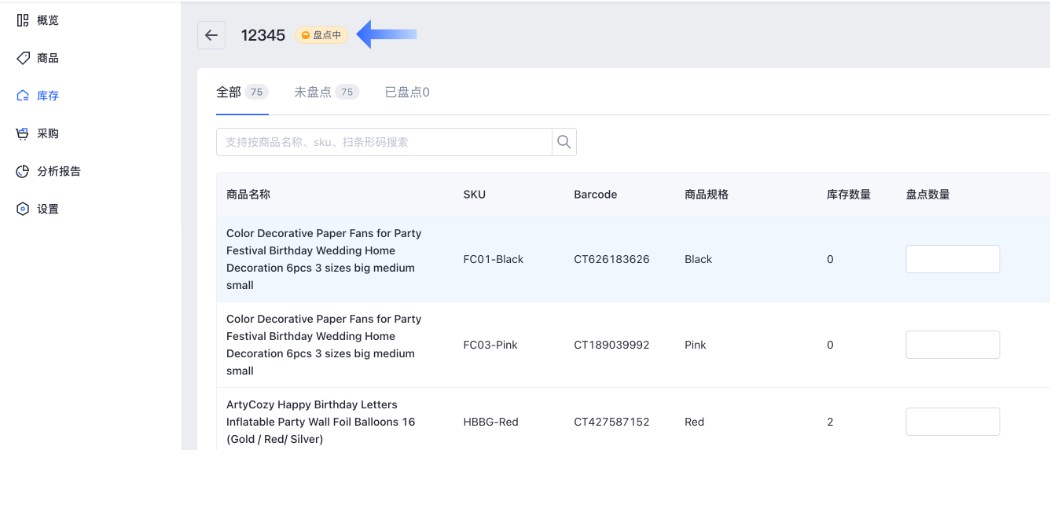Click the Analytics report (分析报告) icon
This screenshot has height=505, width=1053.
point(22,171)
